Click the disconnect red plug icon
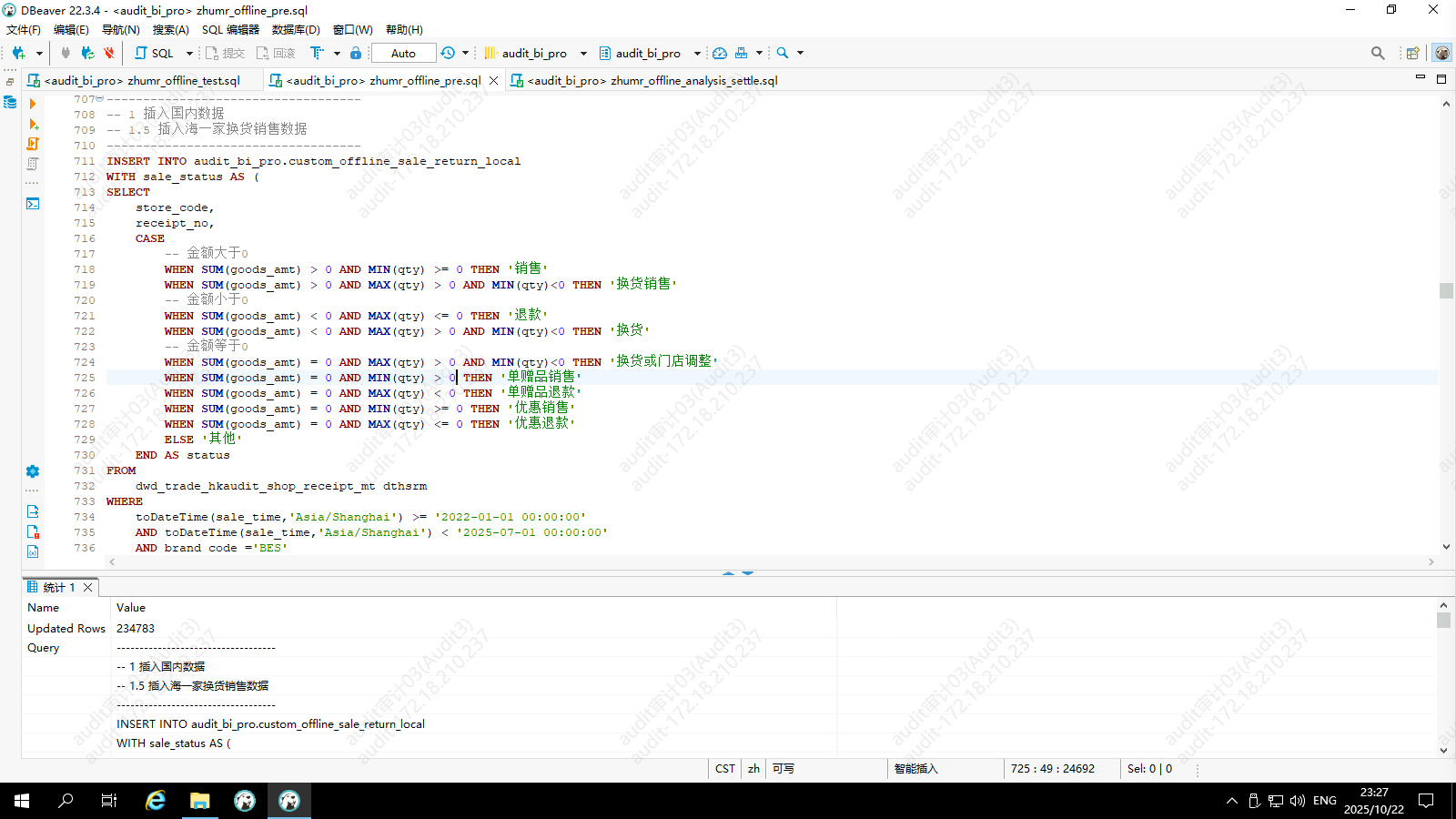 (109, 53)
